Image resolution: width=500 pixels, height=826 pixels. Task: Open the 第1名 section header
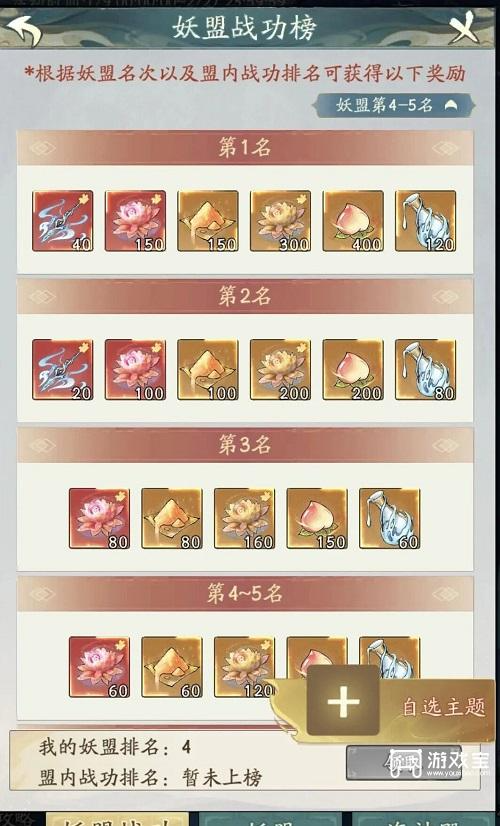click(x=245, y=148)
